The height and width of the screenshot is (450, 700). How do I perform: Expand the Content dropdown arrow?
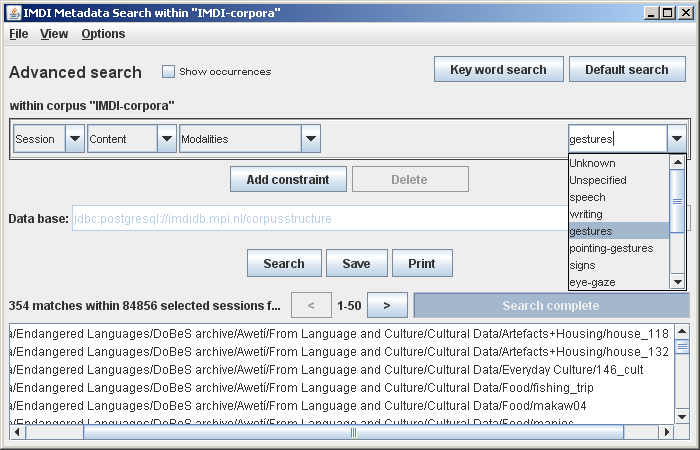[x=167, y=139]
